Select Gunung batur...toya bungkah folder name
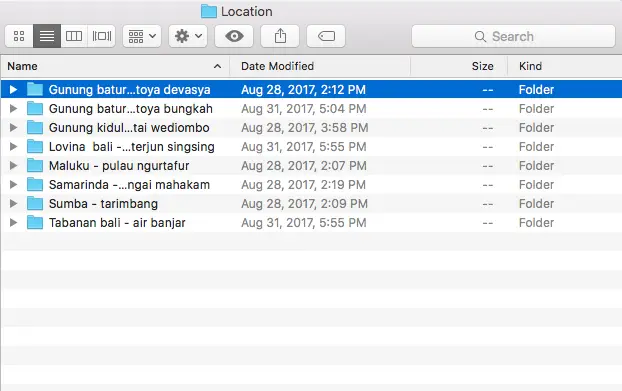Image resolution: width=622 pixels, height=391 pixels. click(131, 109)
